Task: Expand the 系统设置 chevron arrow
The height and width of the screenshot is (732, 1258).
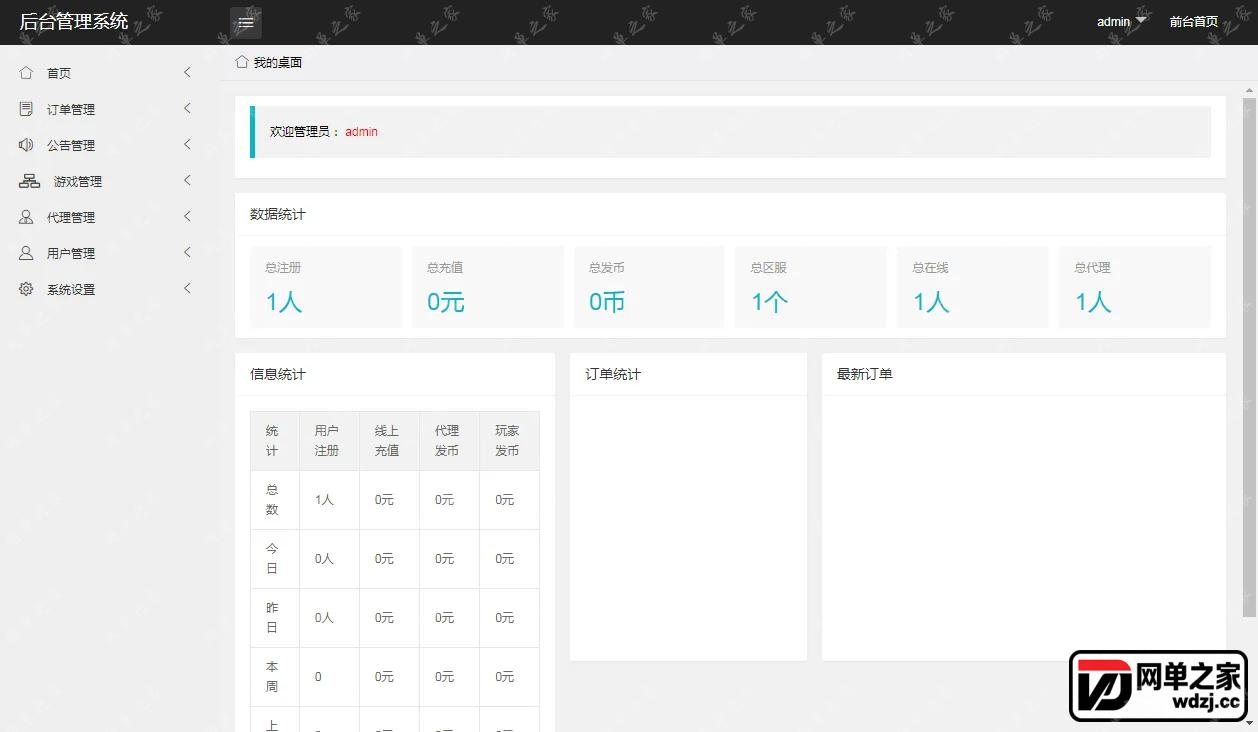Action: pyautogui.click(x=187, y=288)
